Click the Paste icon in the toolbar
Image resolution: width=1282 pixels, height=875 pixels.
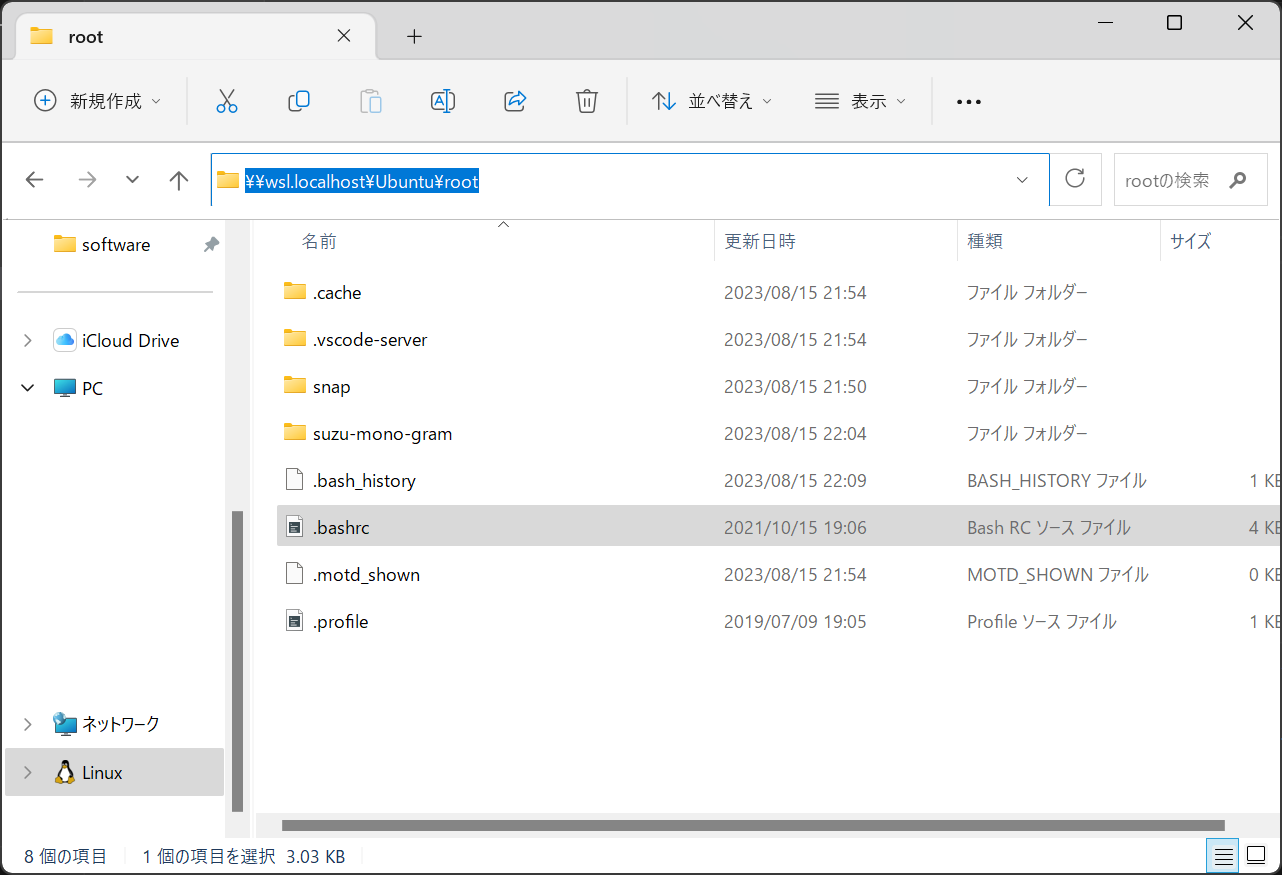pos(371,101)
